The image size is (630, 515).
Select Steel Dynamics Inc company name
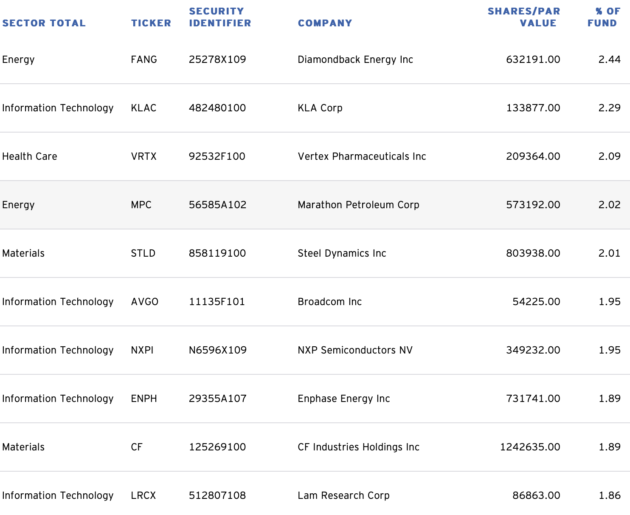(342, 253)
